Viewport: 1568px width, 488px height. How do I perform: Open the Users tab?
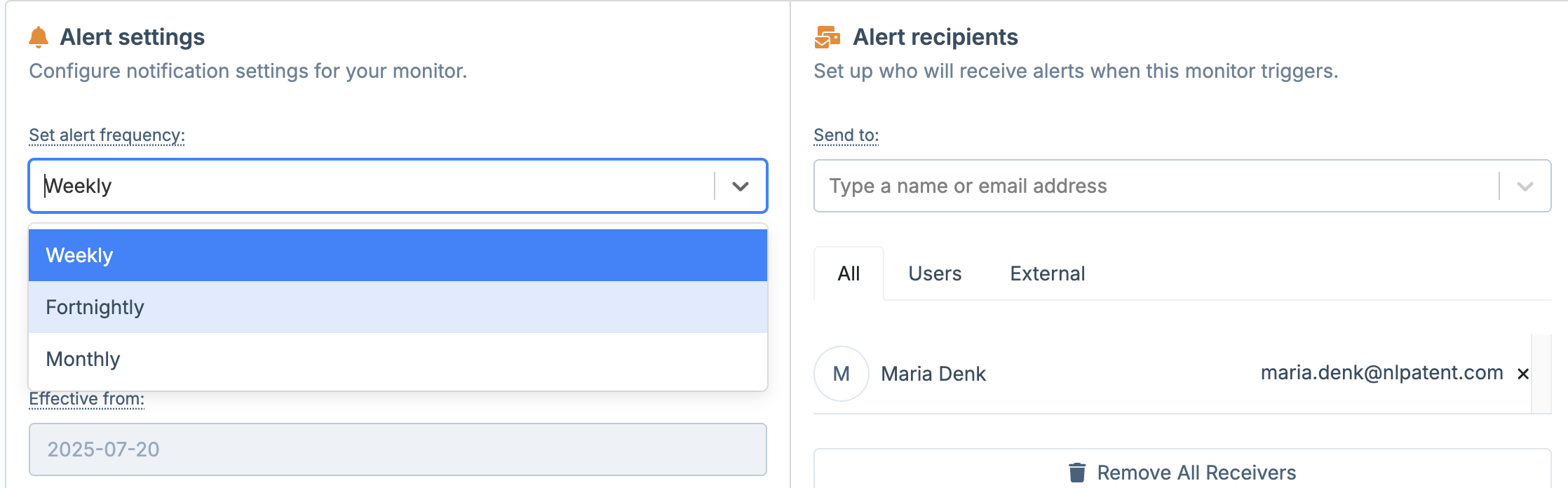tap(935, 273)
